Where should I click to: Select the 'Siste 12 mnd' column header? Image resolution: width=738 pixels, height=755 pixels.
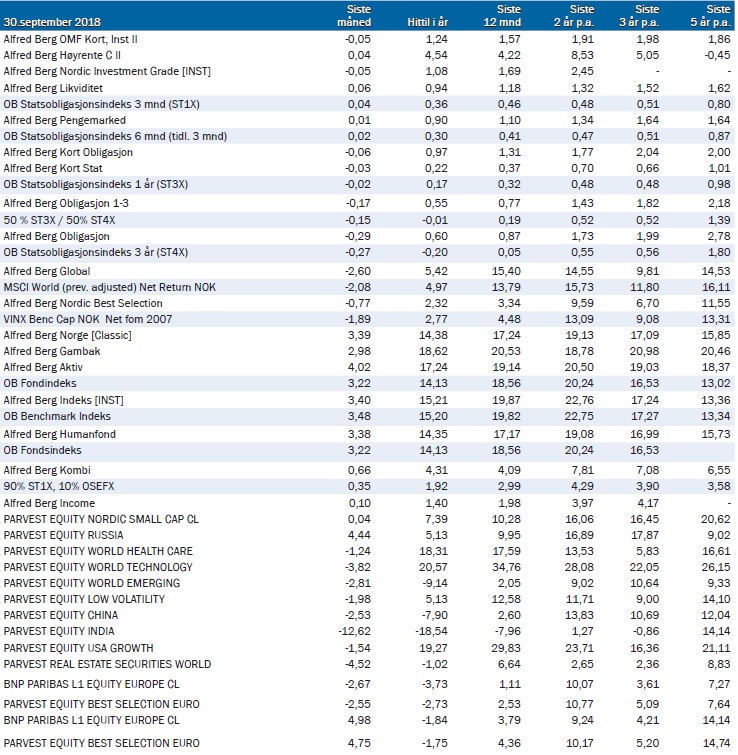[502, 15]
